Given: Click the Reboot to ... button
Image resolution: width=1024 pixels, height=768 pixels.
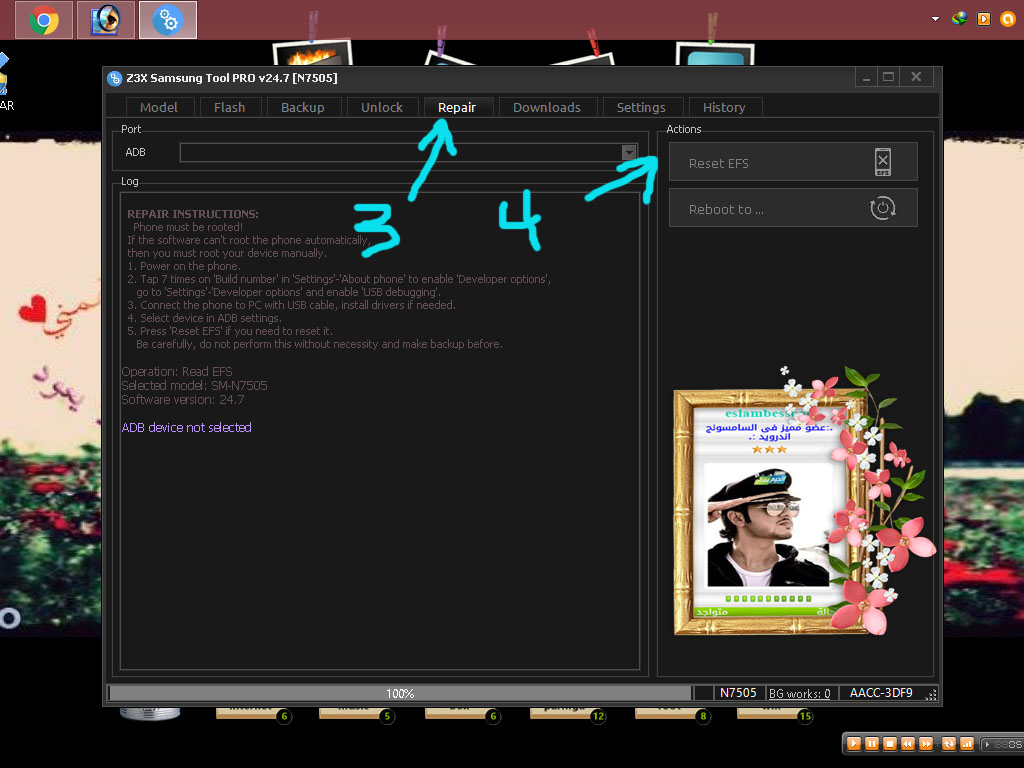Looking at the screenshot, I should click(793, 208).
